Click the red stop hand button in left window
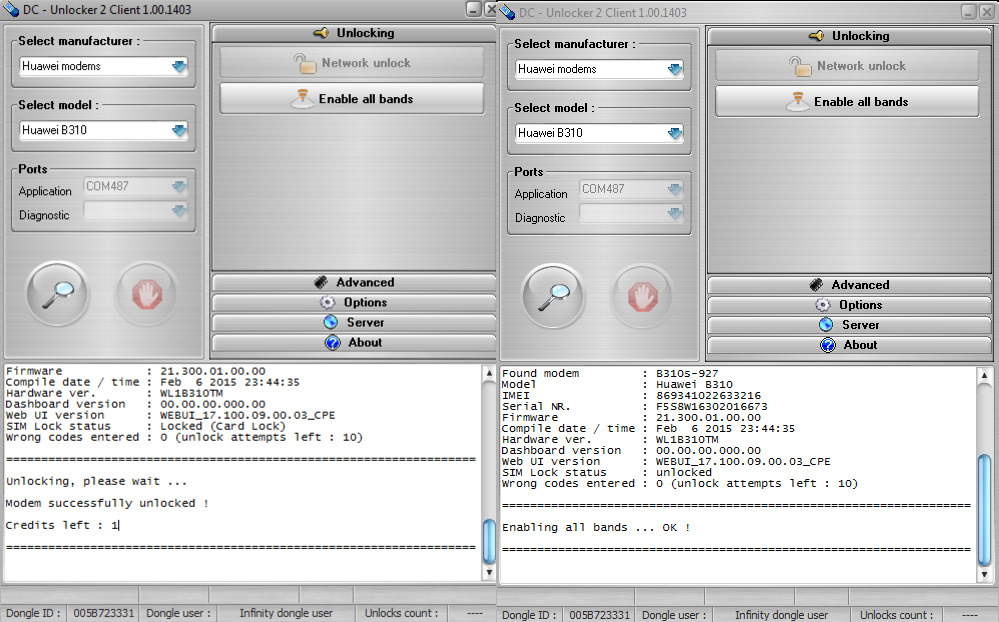 tap(147, 294)
